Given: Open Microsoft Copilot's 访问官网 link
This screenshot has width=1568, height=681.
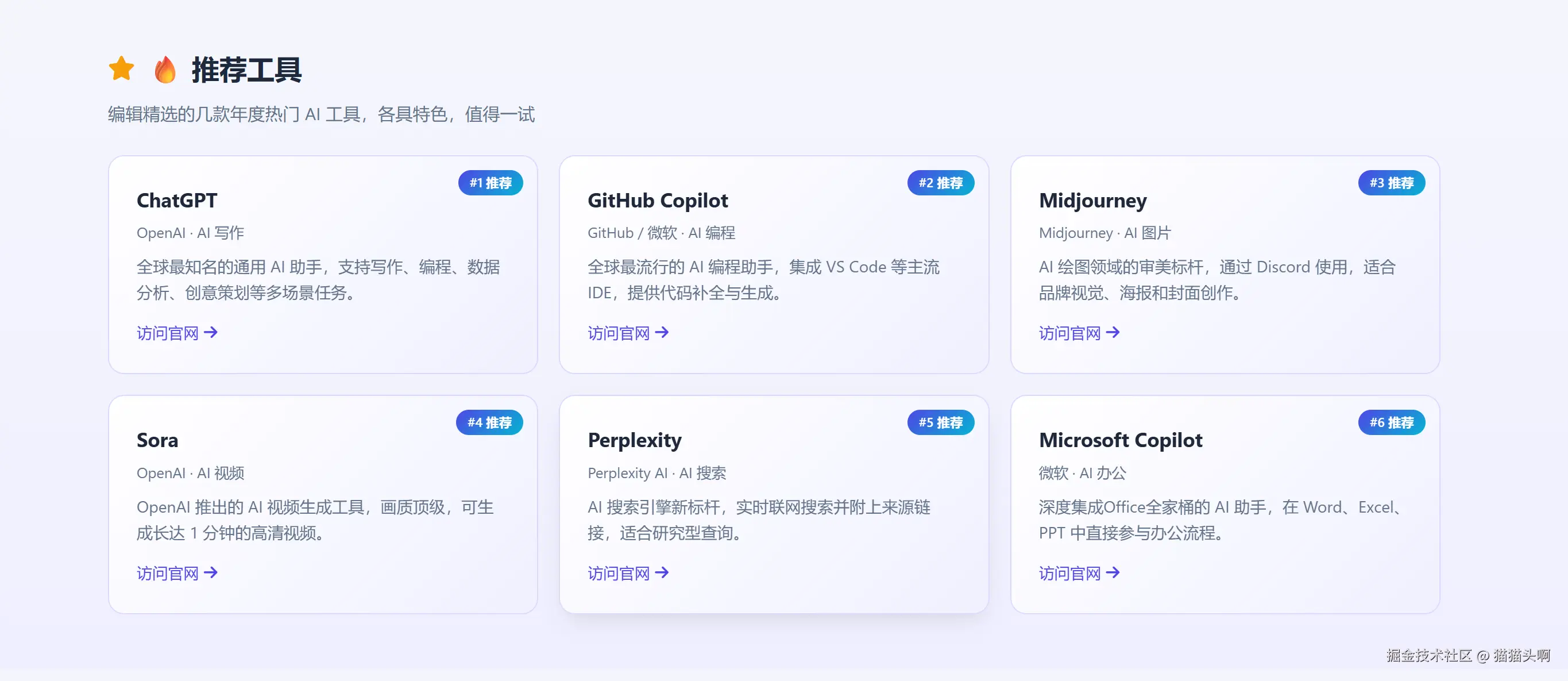Looking at the screenshot, I should (1079, 573).
